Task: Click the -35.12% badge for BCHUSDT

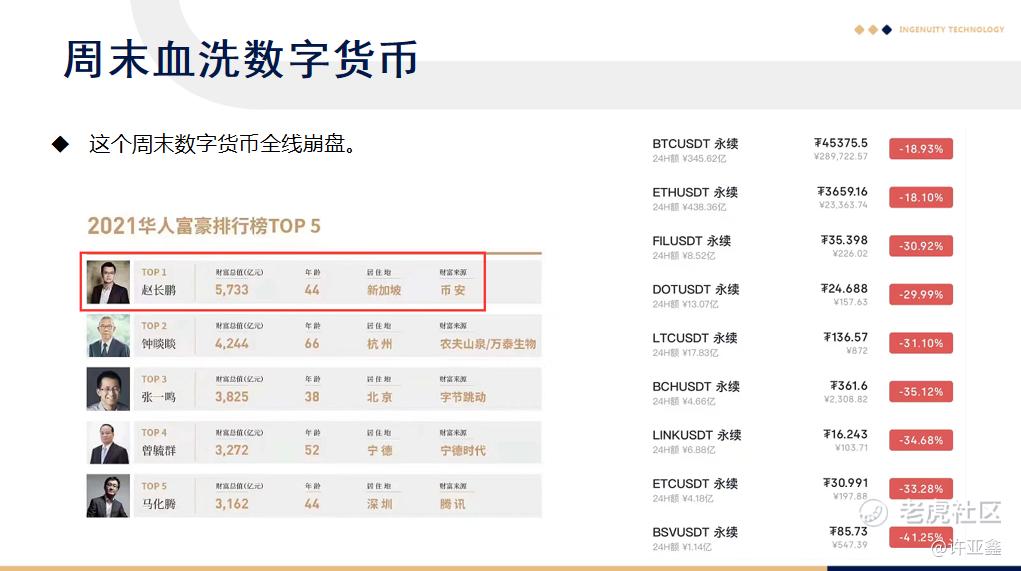Action: click(921, 392)
